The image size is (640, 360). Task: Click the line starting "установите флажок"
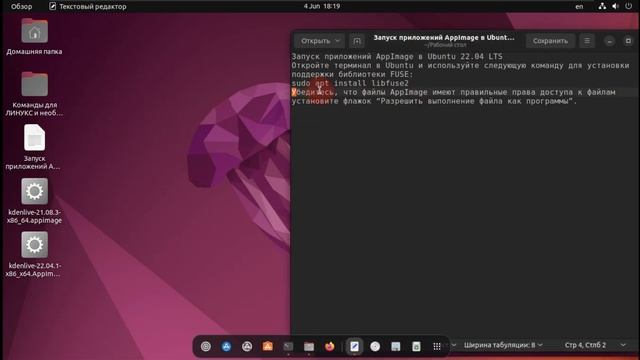tap(434, 101)
